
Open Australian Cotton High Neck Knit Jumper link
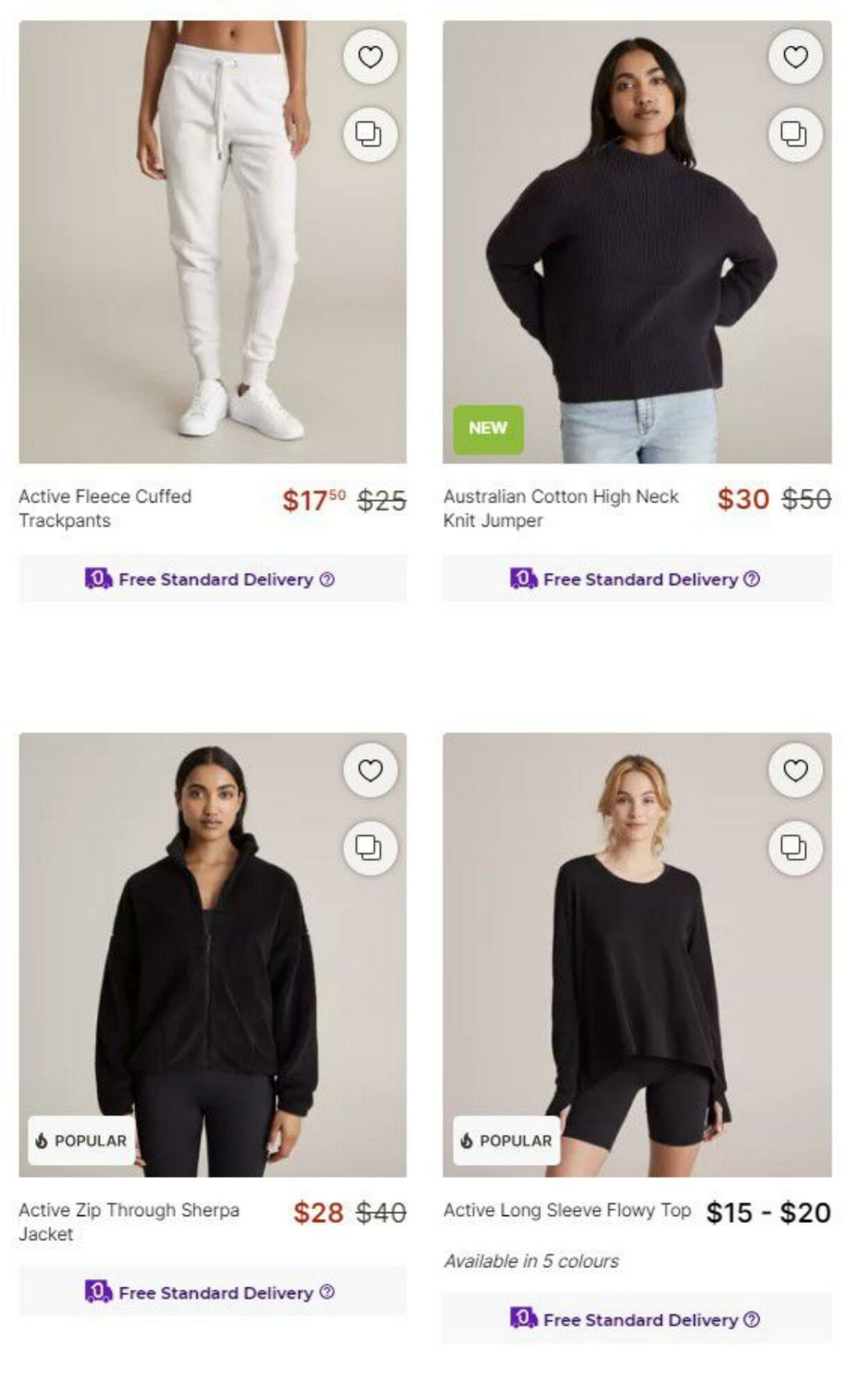coord(560,508)
